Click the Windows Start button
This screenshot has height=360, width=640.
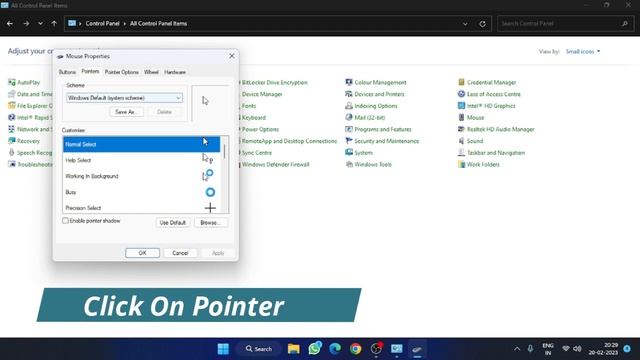pyautogui.click(x=223, y=349)
